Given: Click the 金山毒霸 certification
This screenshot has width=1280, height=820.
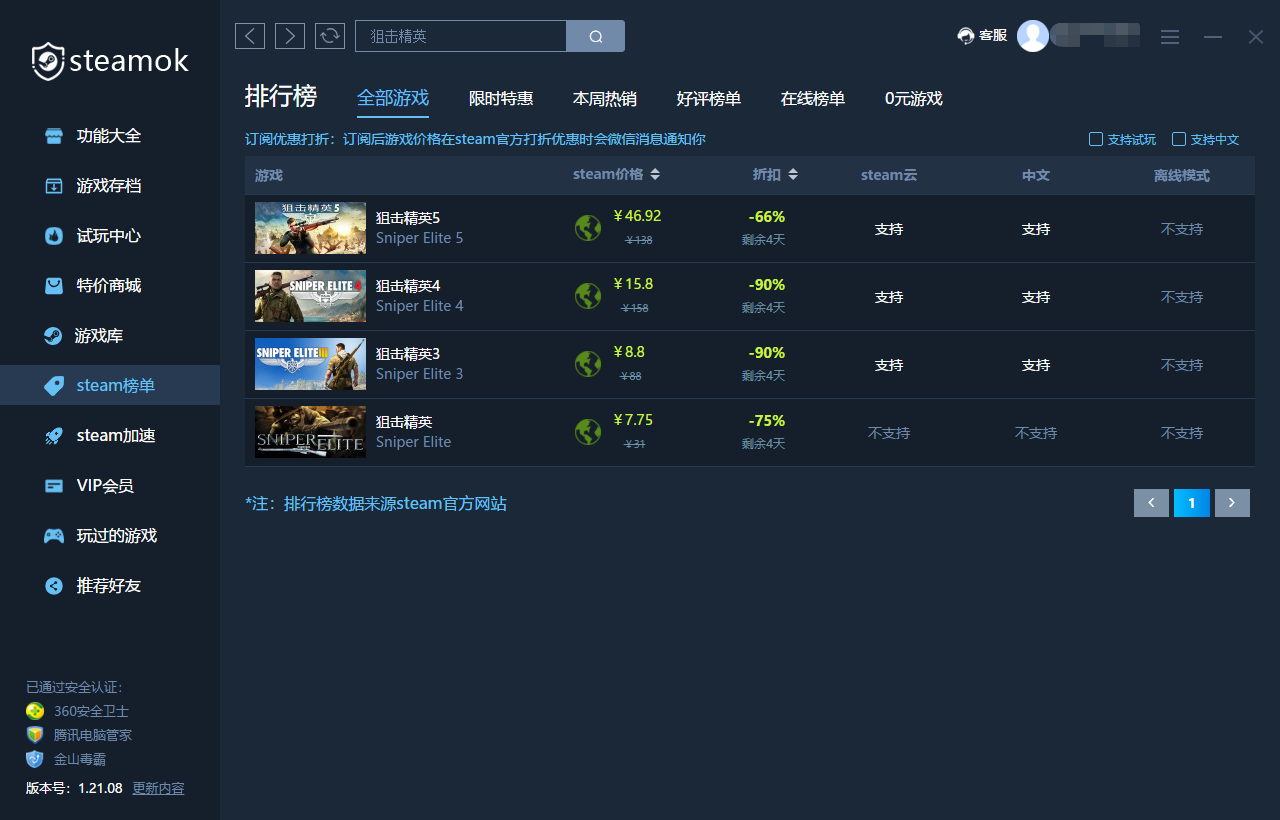Looking at the screenshot, I should coord(66,759).
